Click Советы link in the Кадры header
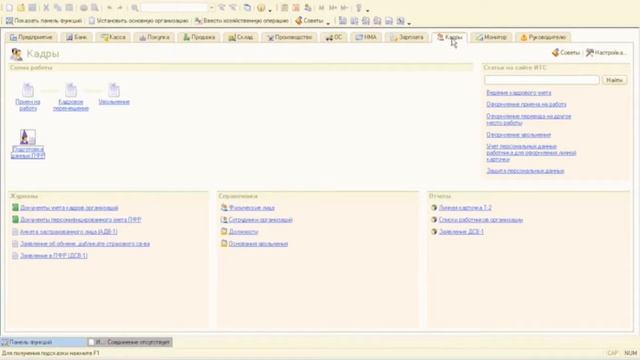 (x=566, y=53)
